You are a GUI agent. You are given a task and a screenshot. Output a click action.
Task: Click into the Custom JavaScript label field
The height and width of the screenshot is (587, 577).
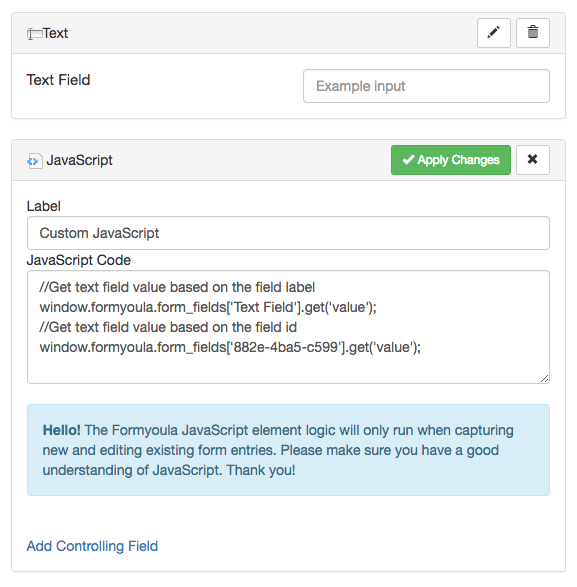click(x=288, y=233)
